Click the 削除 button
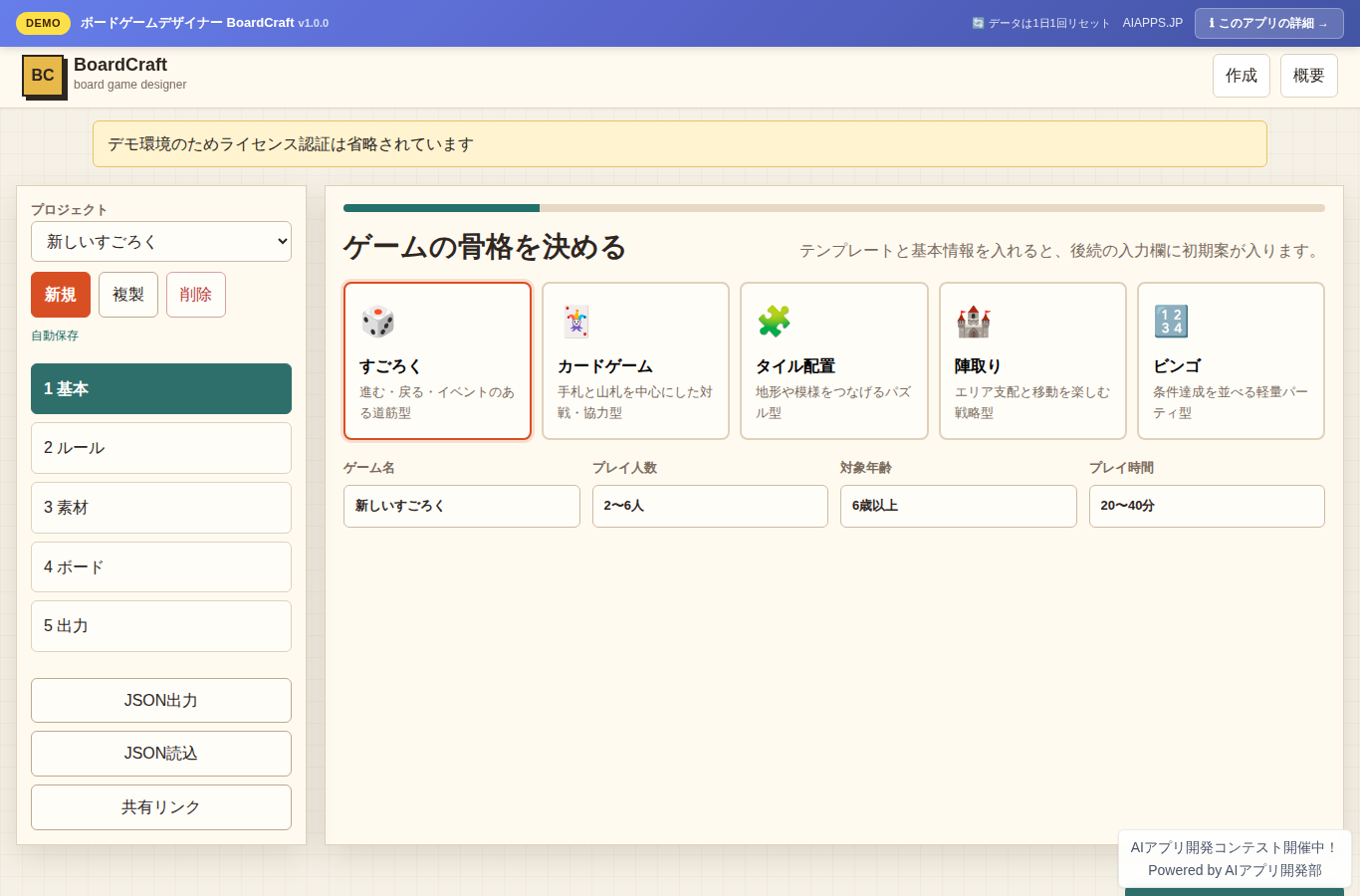 pos(196,295)
